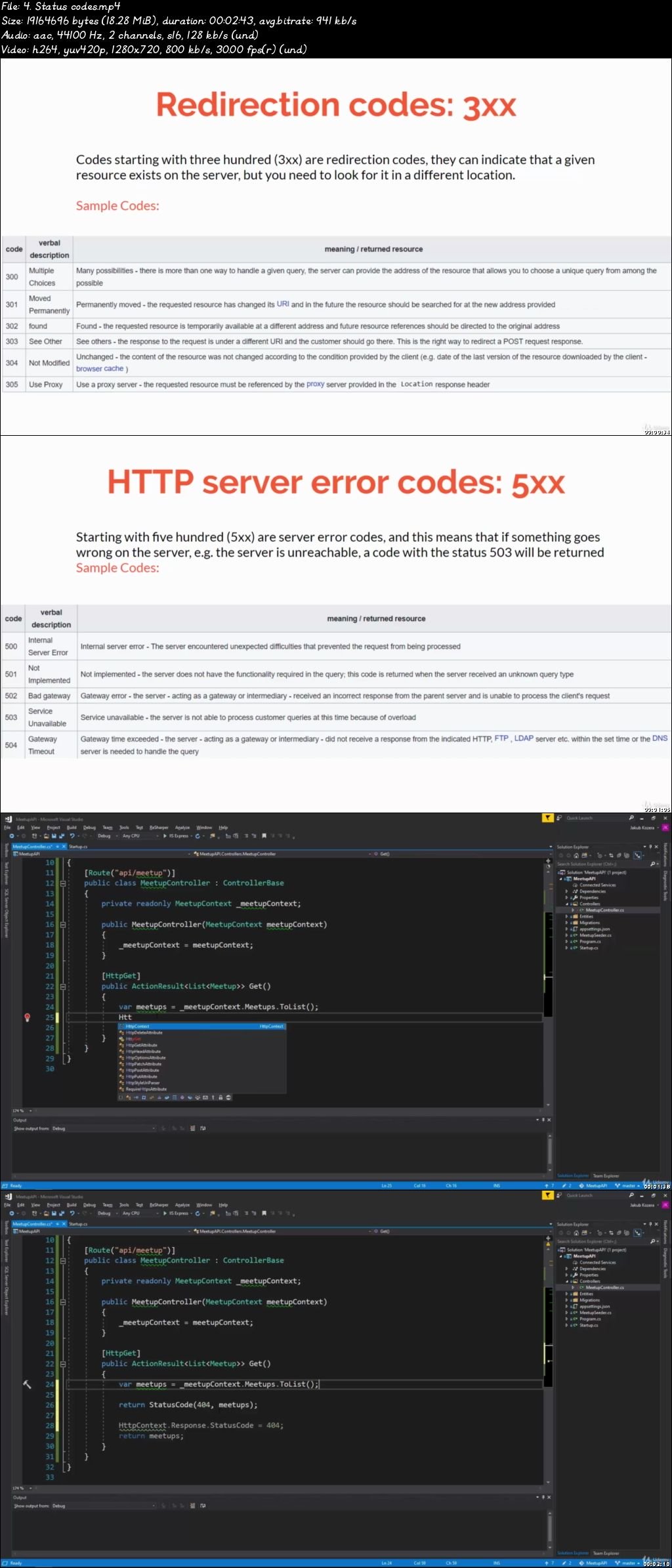Image resolution: width=672 pixels, height=1568 pixels.
Task: Click the highlighted Preview Selected Items icon, autocomplete frame's Solution Explorer
Action: point(637,855)
